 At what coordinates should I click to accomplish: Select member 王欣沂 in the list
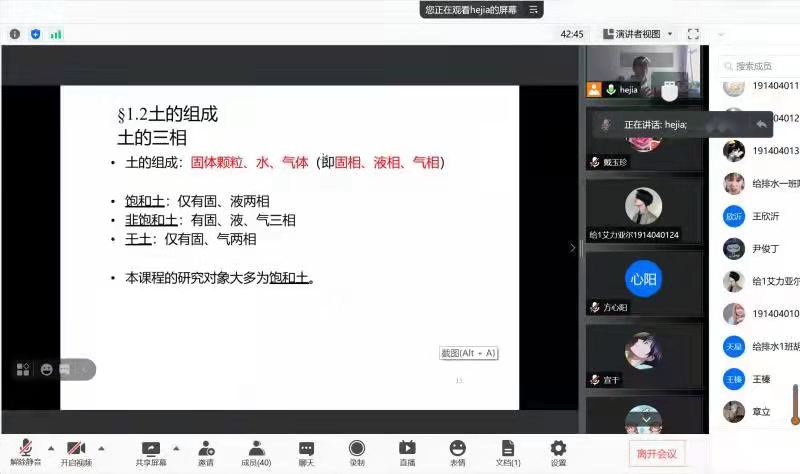click(x=764, y=216)
